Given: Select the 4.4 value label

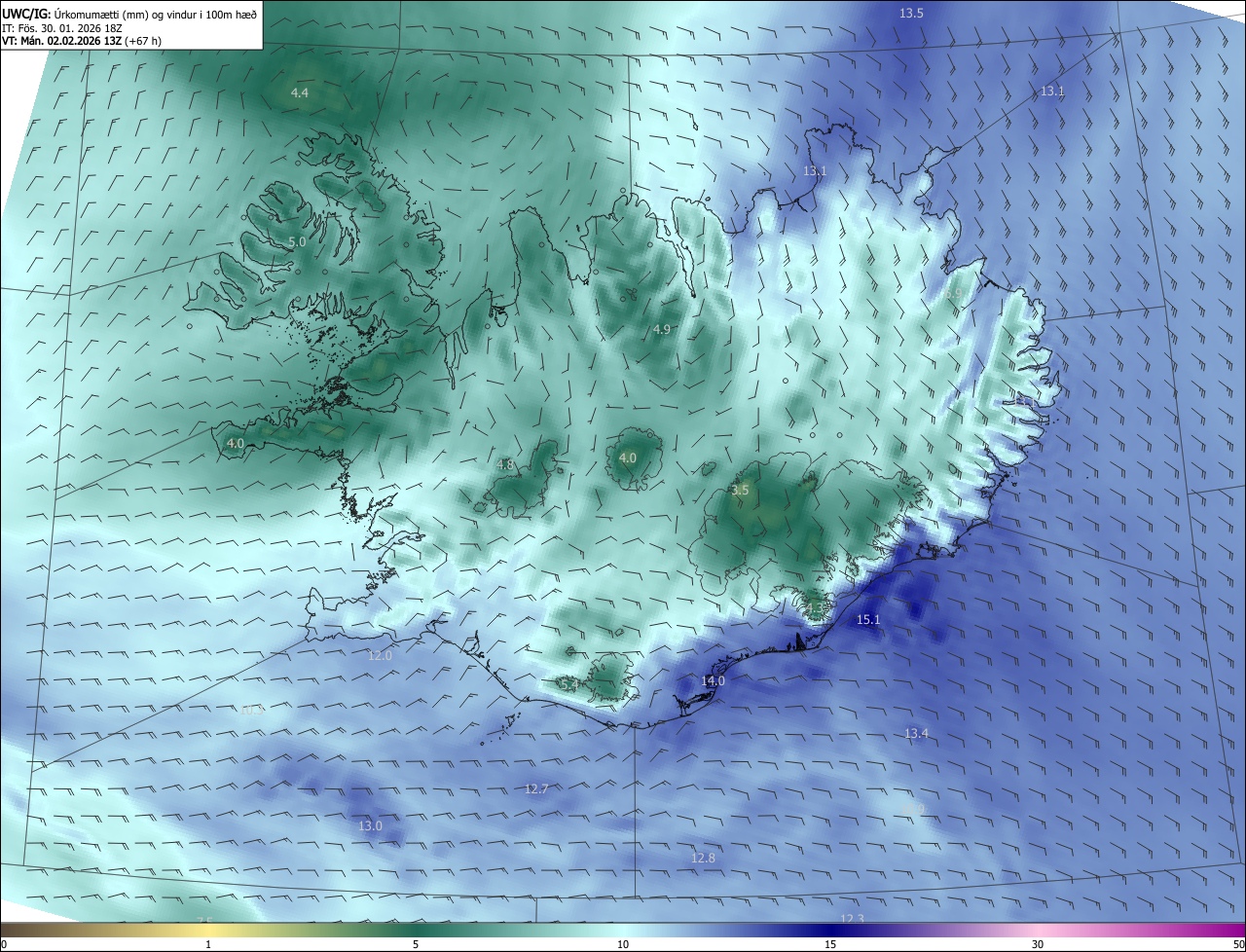Looking at the screenshot, I should [300, 92].
